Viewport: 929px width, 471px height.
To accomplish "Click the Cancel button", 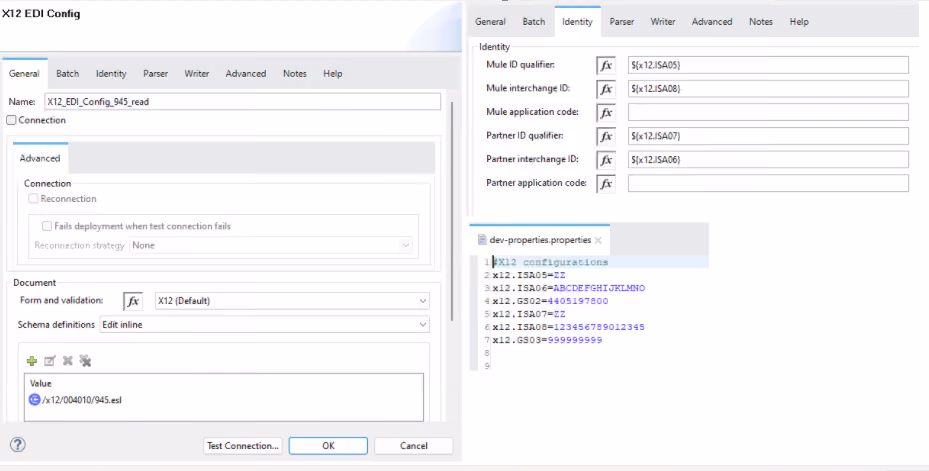I will tap(414, 446).
